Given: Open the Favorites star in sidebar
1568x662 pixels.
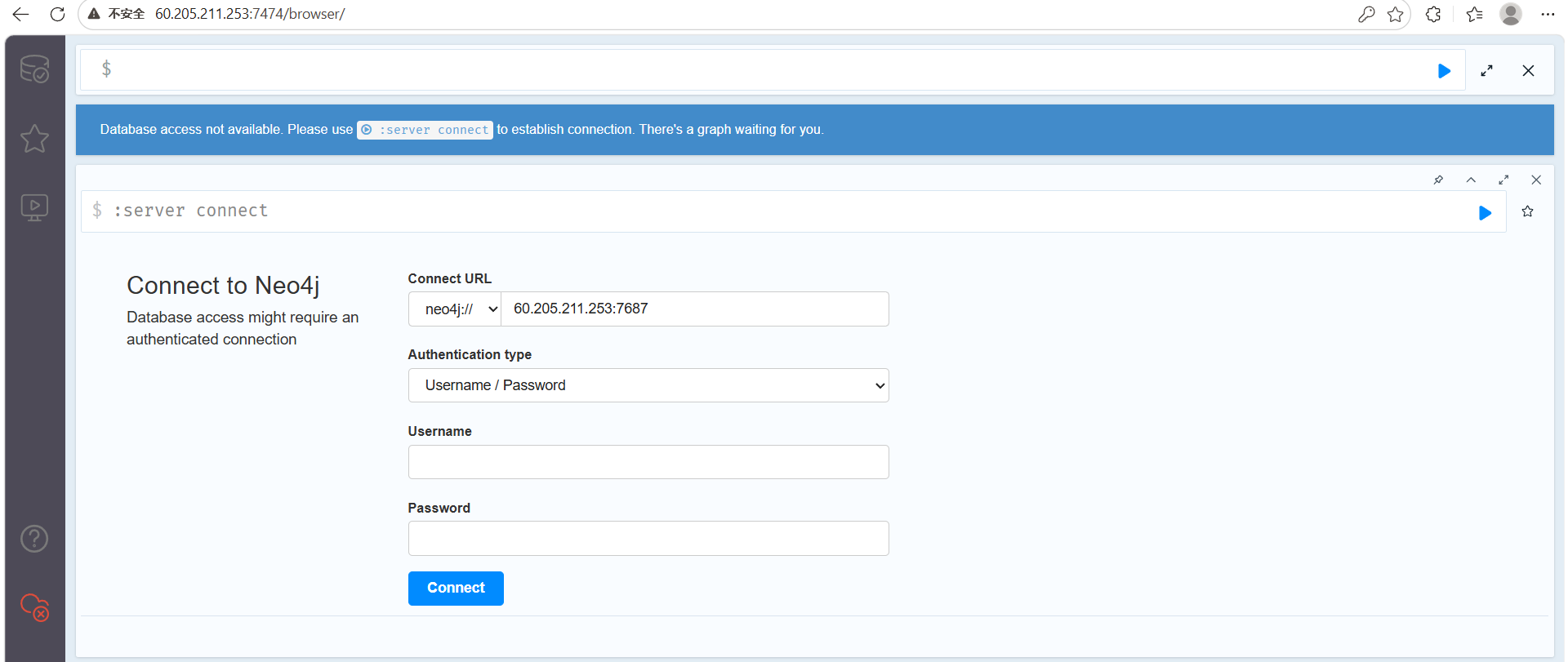Looking at the screenshot, I should click(x=34, y=139).
